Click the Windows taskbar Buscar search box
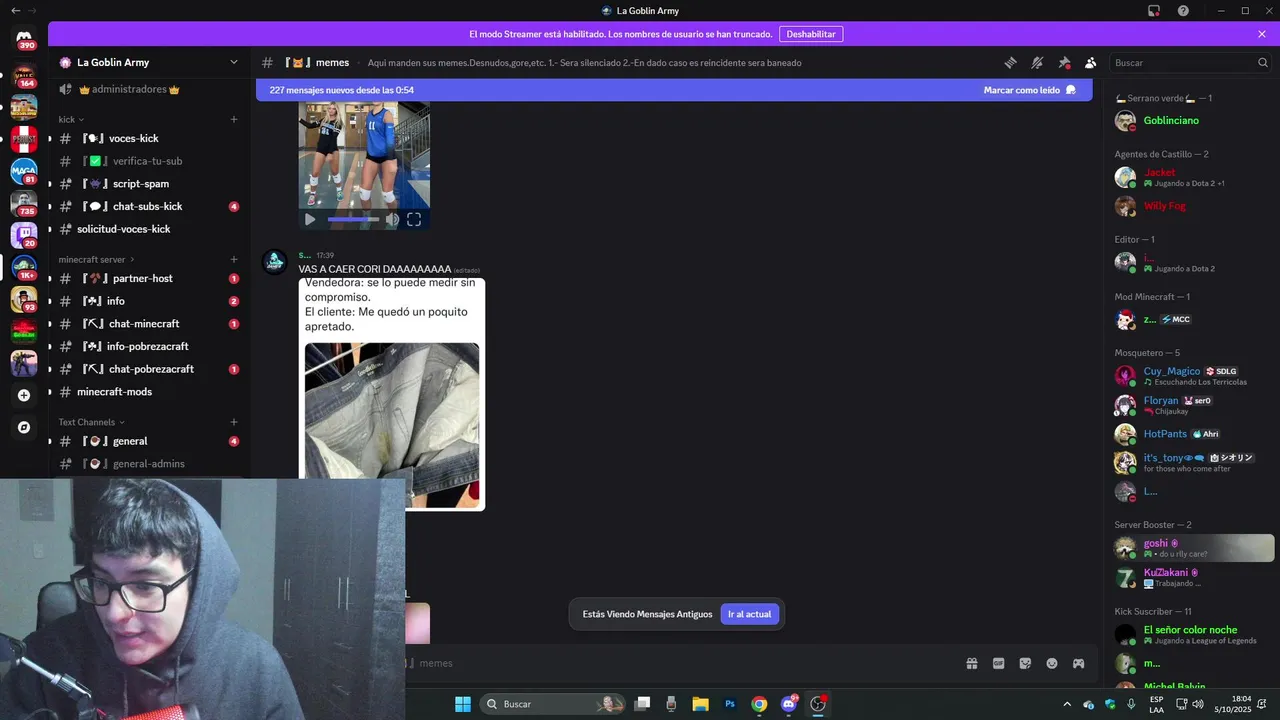Viewport: 1280px width, 720px height. tap(553, 704)
